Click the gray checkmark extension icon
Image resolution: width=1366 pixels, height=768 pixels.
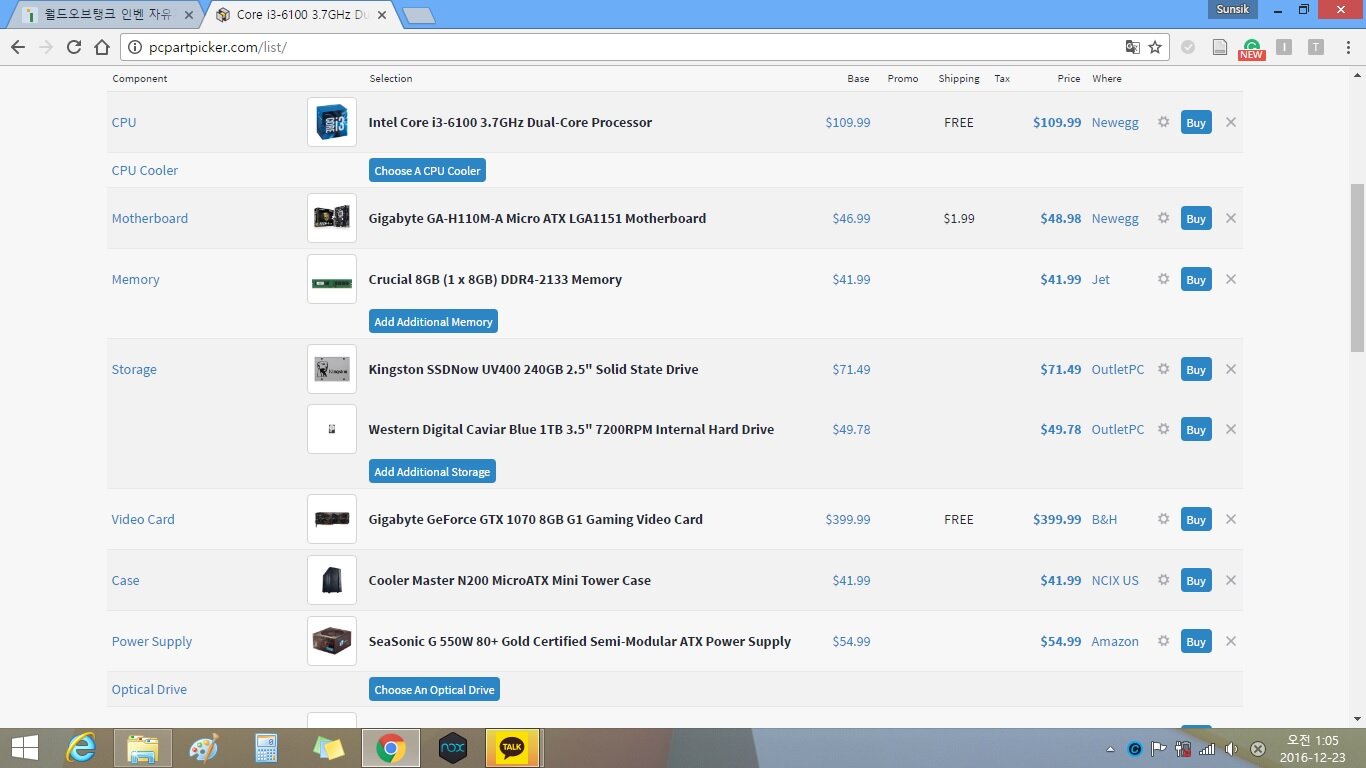pos(1188,47)
